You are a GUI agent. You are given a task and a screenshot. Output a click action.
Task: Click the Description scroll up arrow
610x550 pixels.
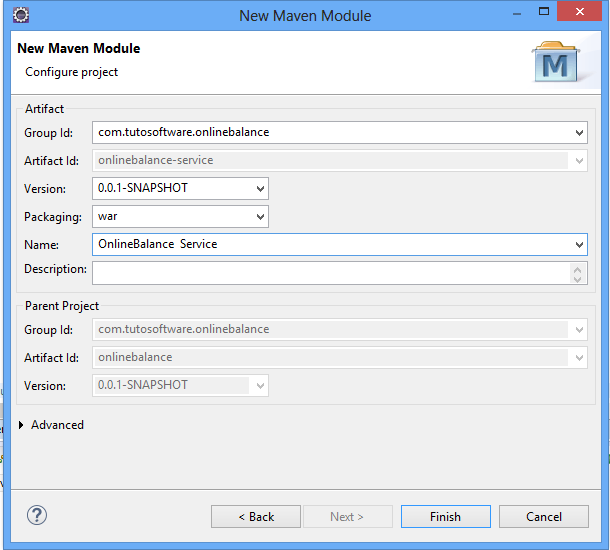(x=577, y=269)
